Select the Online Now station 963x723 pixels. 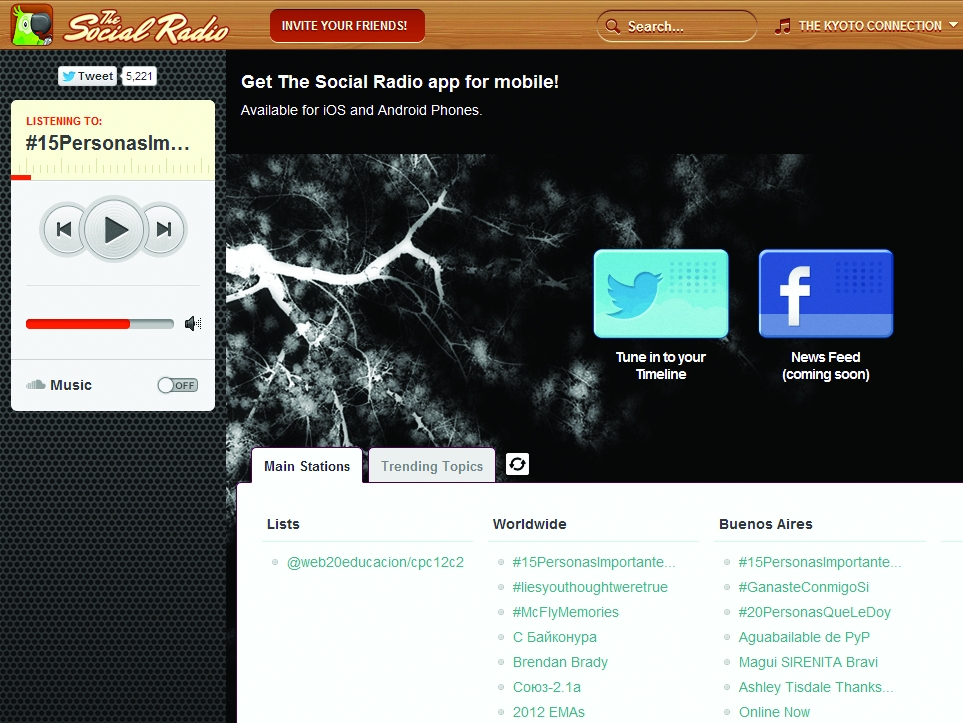point(774,713)
